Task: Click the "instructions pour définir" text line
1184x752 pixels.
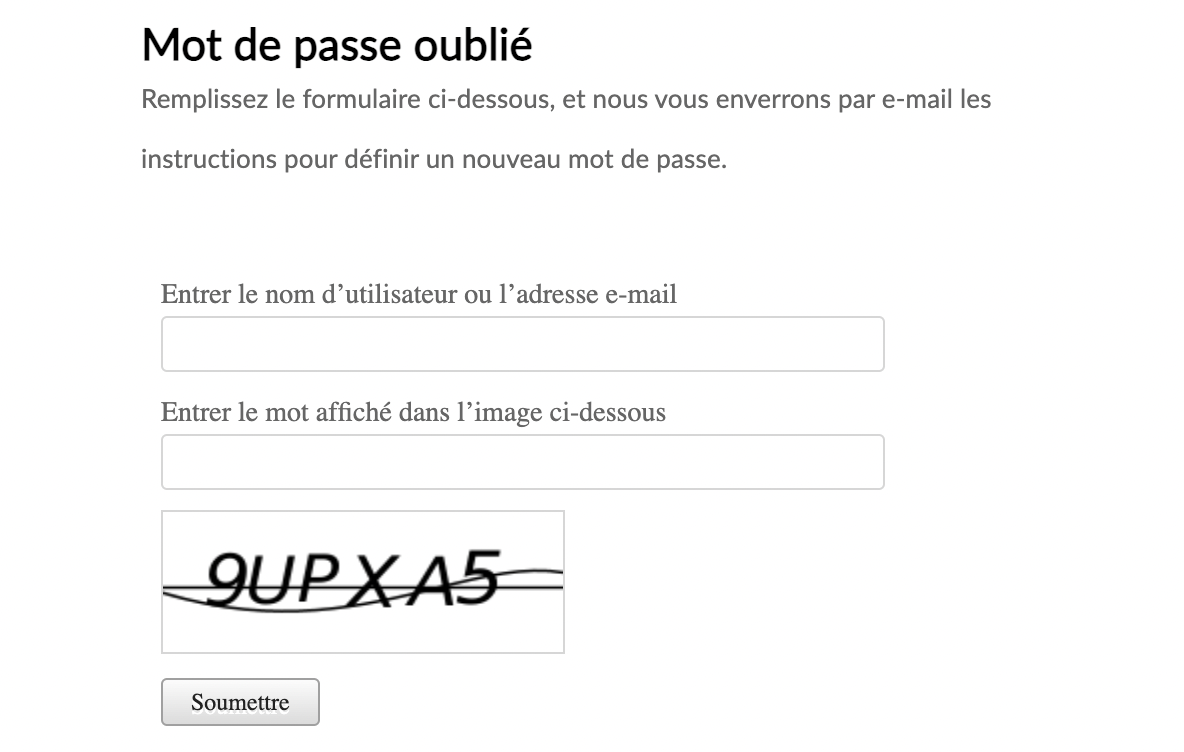Action: tap(434, 159)
